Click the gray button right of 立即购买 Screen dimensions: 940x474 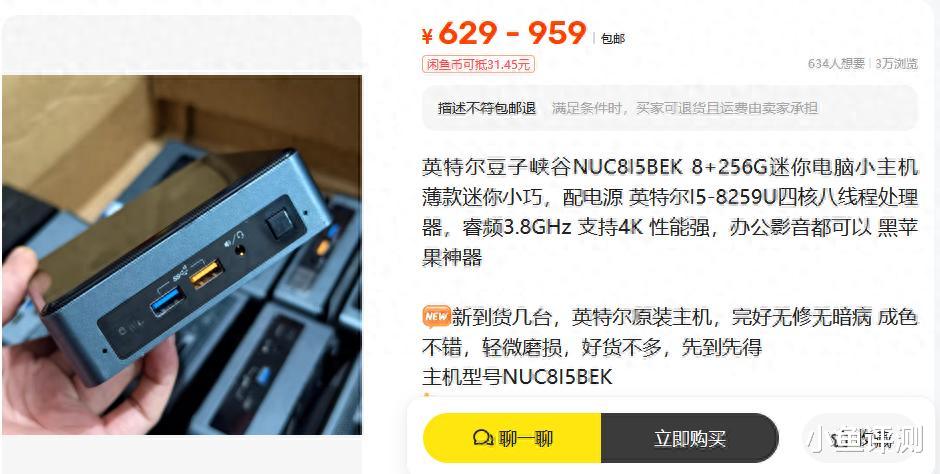860,438
